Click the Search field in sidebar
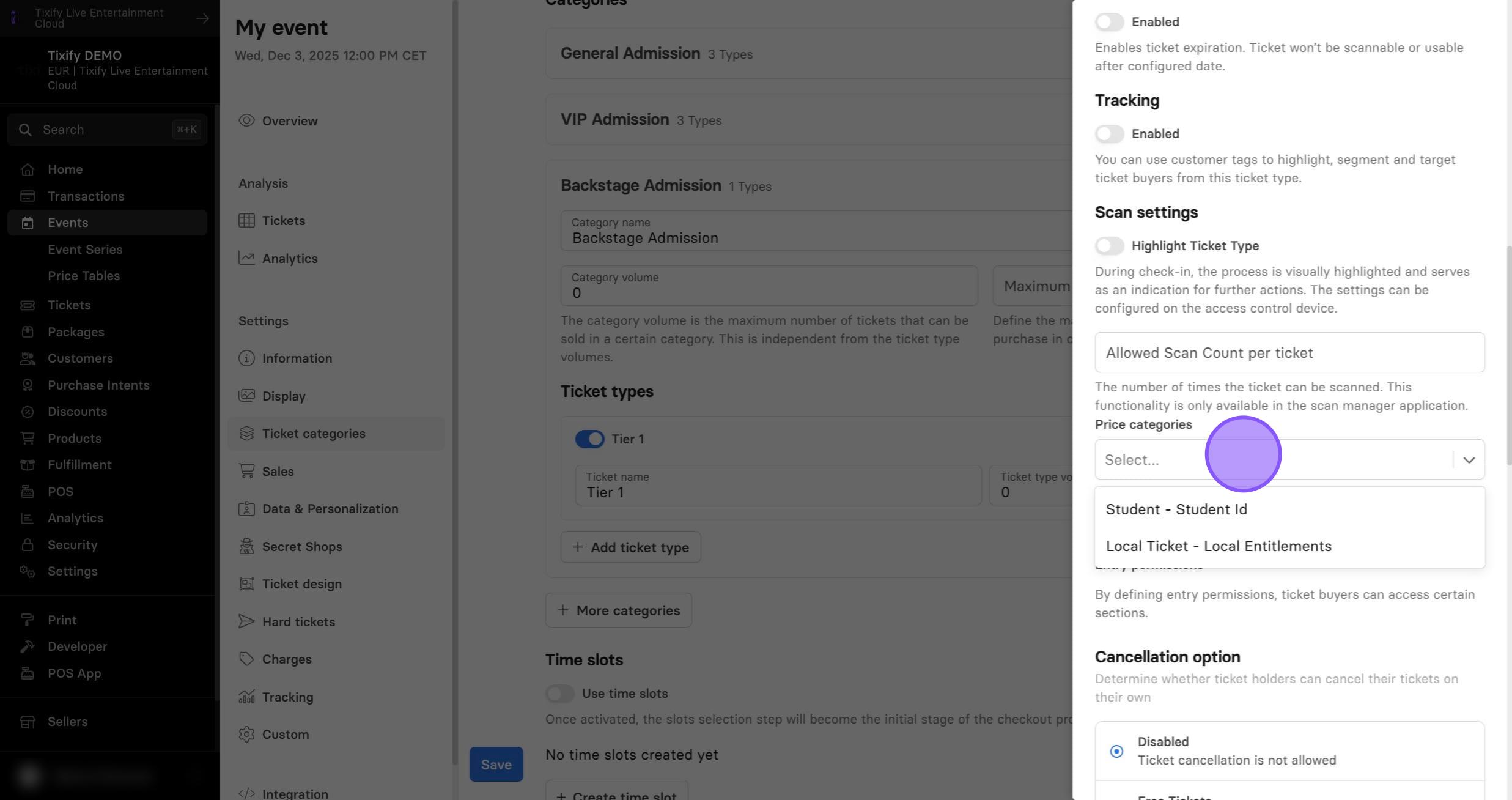 pos(108,130)
